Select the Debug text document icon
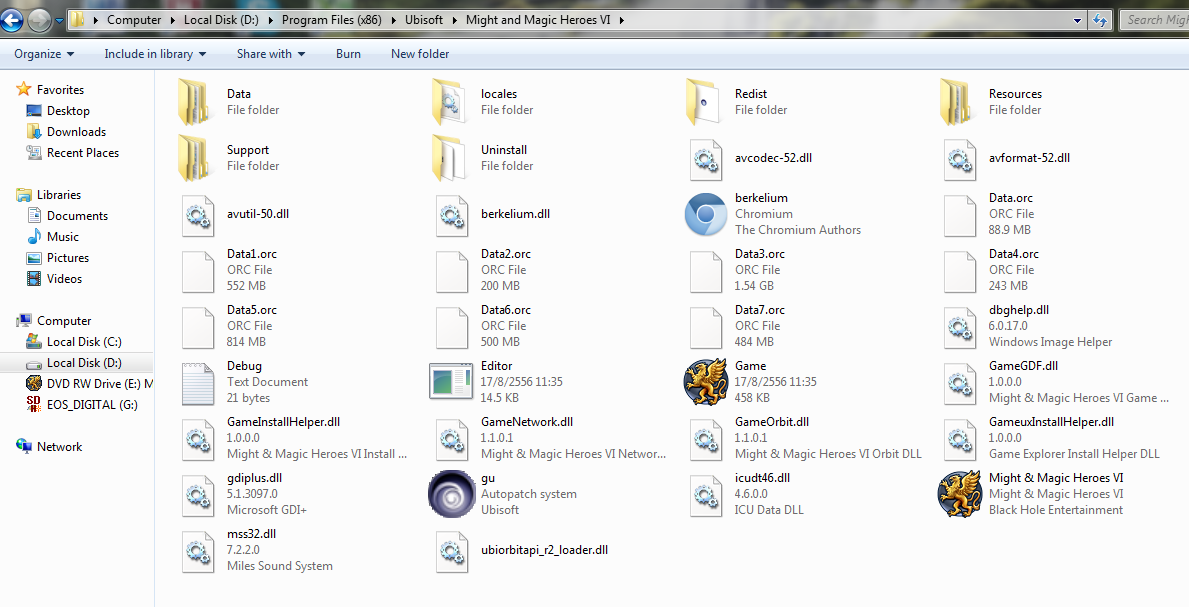1189x607 pixels. (x=198, y=382)
